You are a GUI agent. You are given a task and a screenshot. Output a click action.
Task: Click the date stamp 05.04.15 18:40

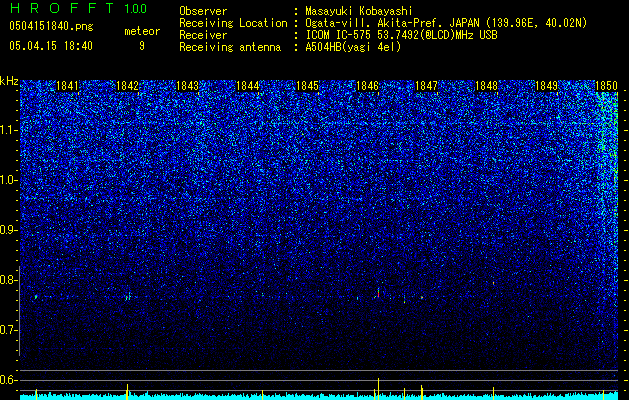coord(51,46)
